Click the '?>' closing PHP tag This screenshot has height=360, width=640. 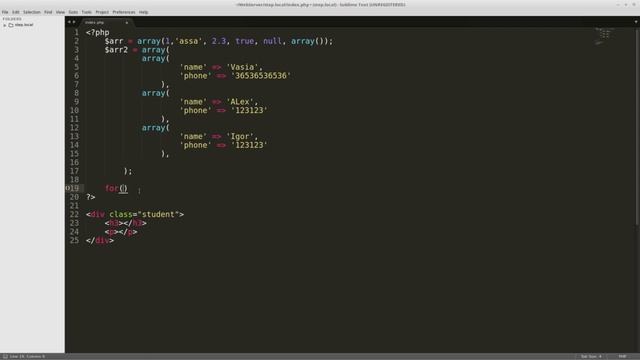[x=91, y=197]
